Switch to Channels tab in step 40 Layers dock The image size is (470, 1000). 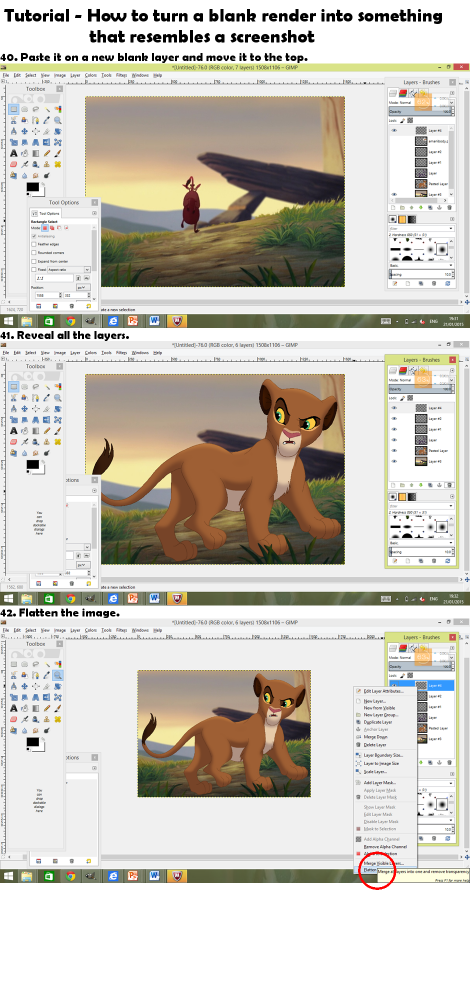pyautogui.click(x=403, y=93)
